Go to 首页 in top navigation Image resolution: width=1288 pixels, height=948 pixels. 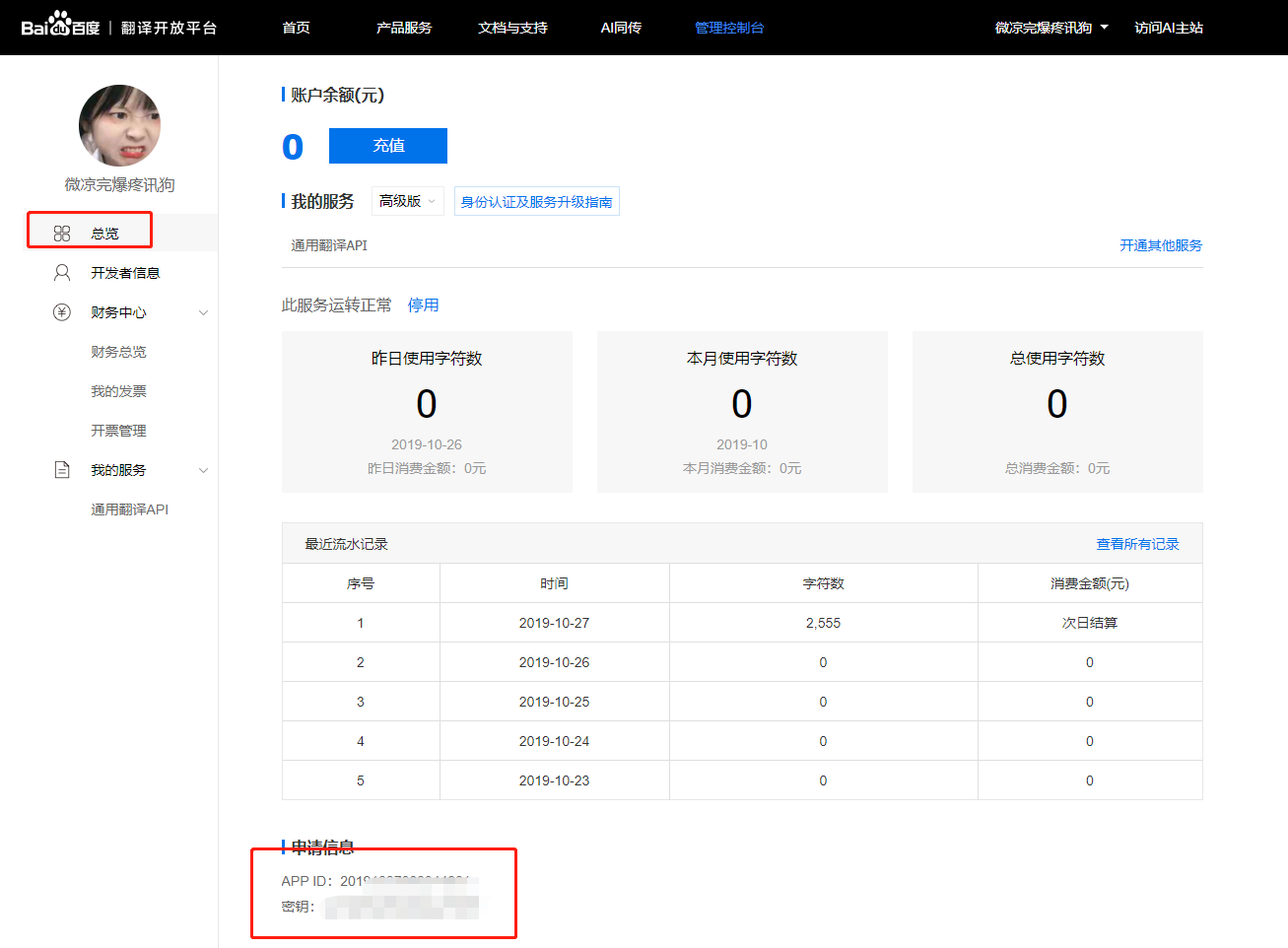296,28
